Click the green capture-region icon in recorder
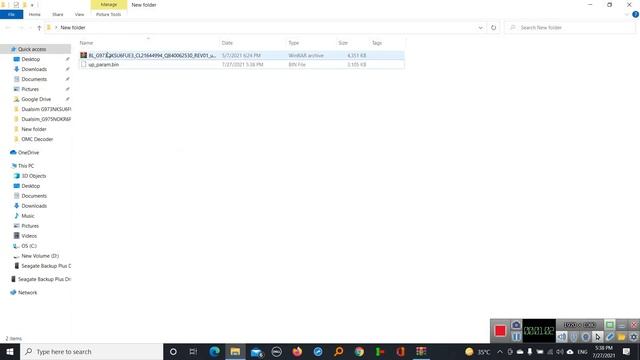640x360 pixels. pyautogui.click(x=609, y=325)
